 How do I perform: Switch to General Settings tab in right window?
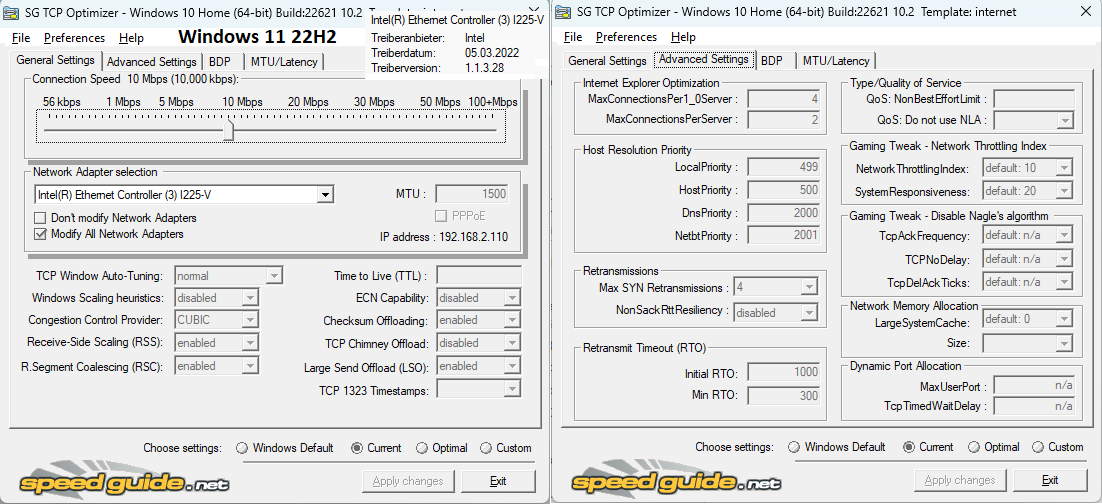[607, 61]
